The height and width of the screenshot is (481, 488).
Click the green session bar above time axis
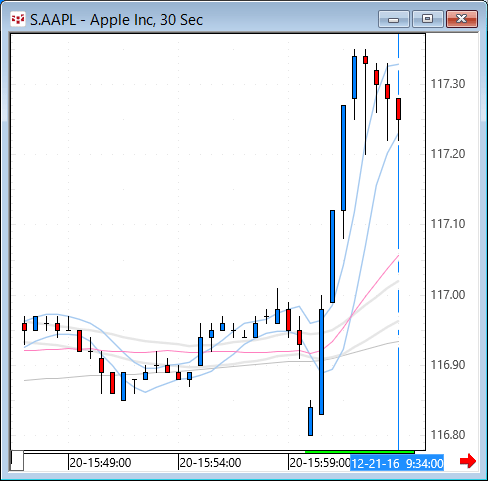click(x=360, y=452)
